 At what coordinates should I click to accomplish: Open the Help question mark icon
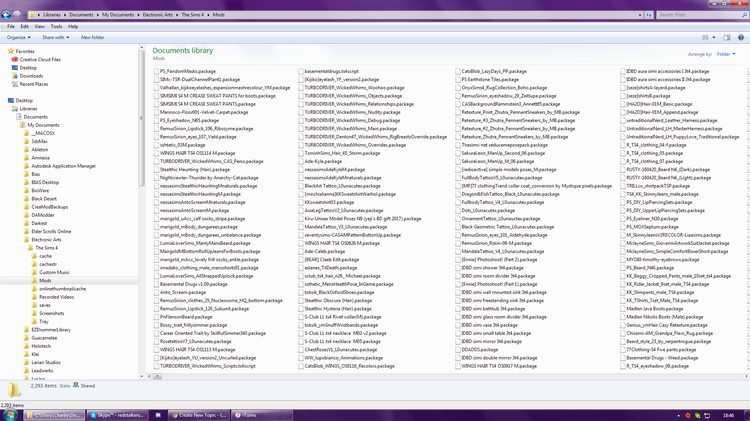740,37
